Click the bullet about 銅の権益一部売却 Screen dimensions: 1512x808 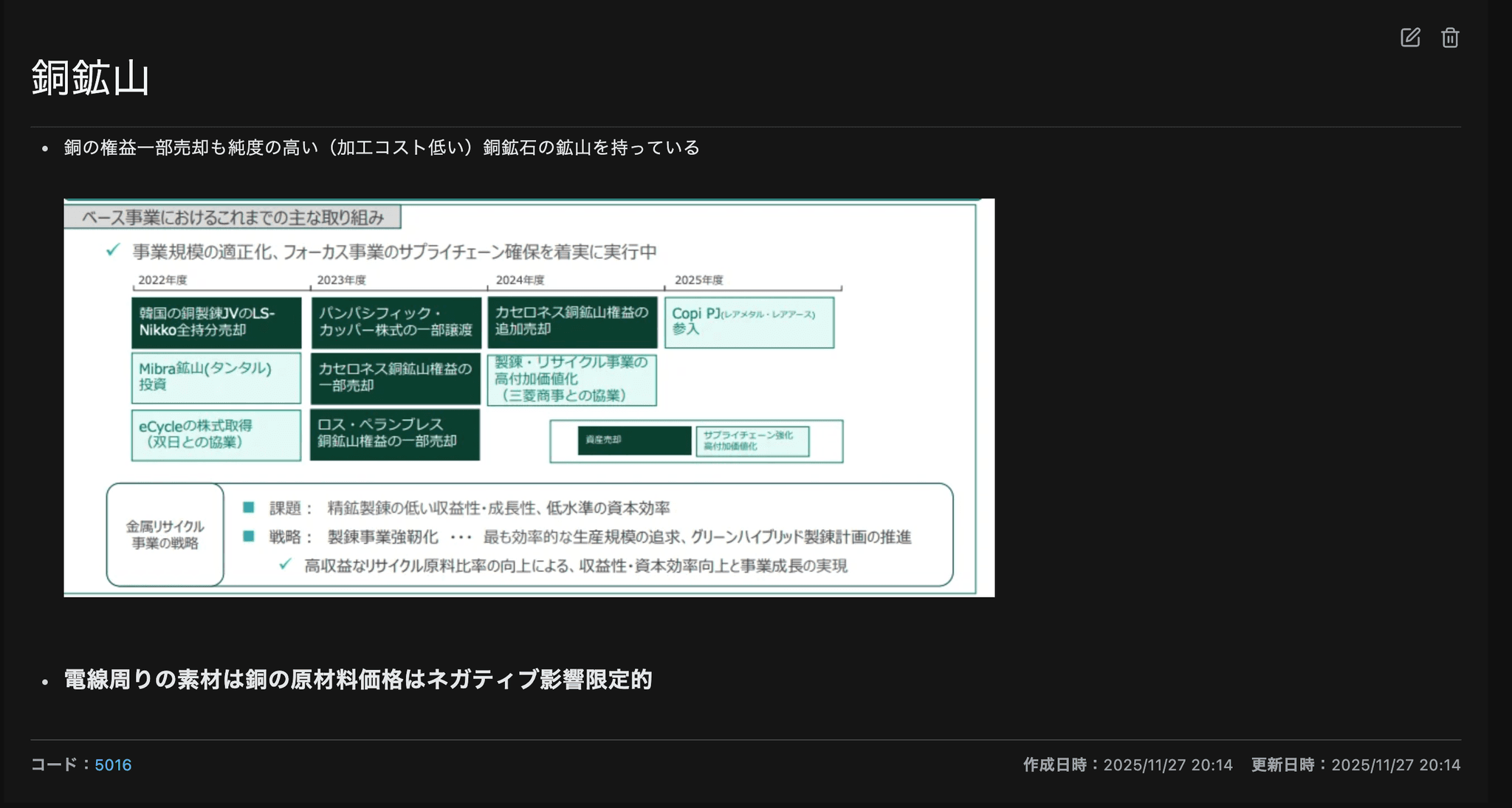381,148
